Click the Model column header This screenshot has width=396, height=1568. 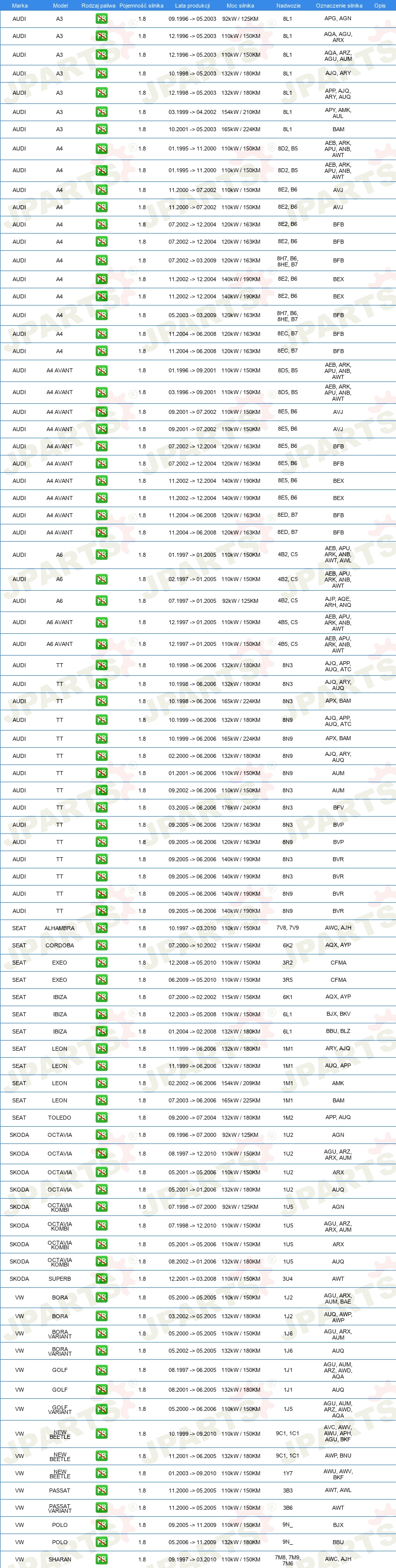pyautogui.click(x=60, y=6)
